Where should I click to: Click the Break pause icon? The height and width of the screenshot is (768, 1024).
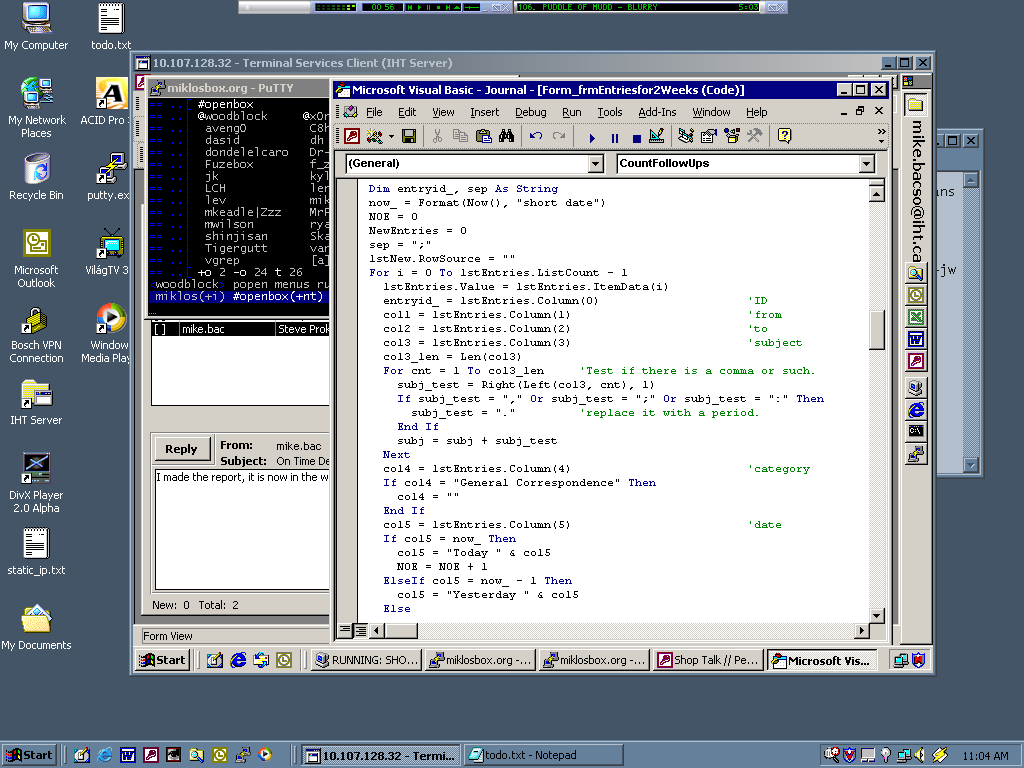(614, 137)
